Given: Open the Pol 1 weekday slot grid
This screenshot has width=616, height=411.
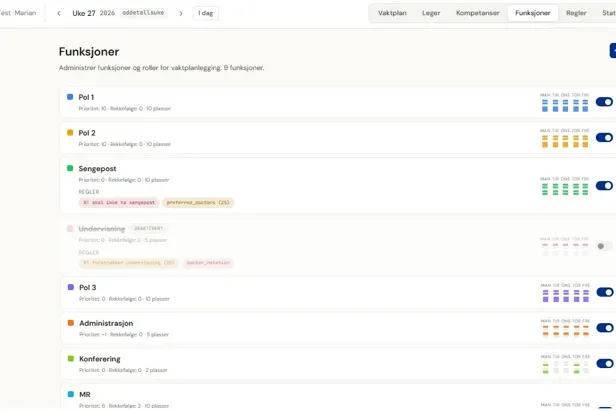Looking at the screenshot, I should (x=565, y=103).
